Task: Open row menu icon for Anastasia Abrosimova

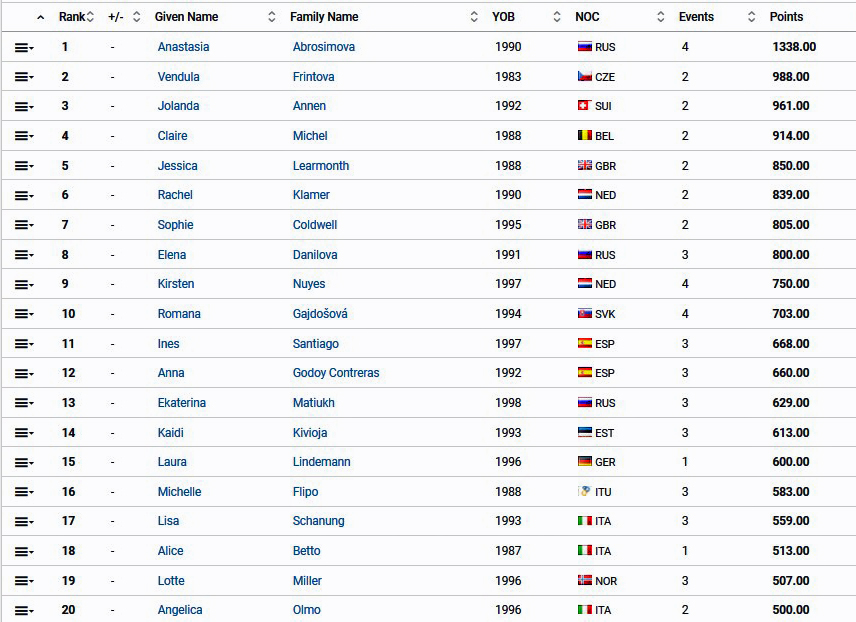Action: [24, 48]
